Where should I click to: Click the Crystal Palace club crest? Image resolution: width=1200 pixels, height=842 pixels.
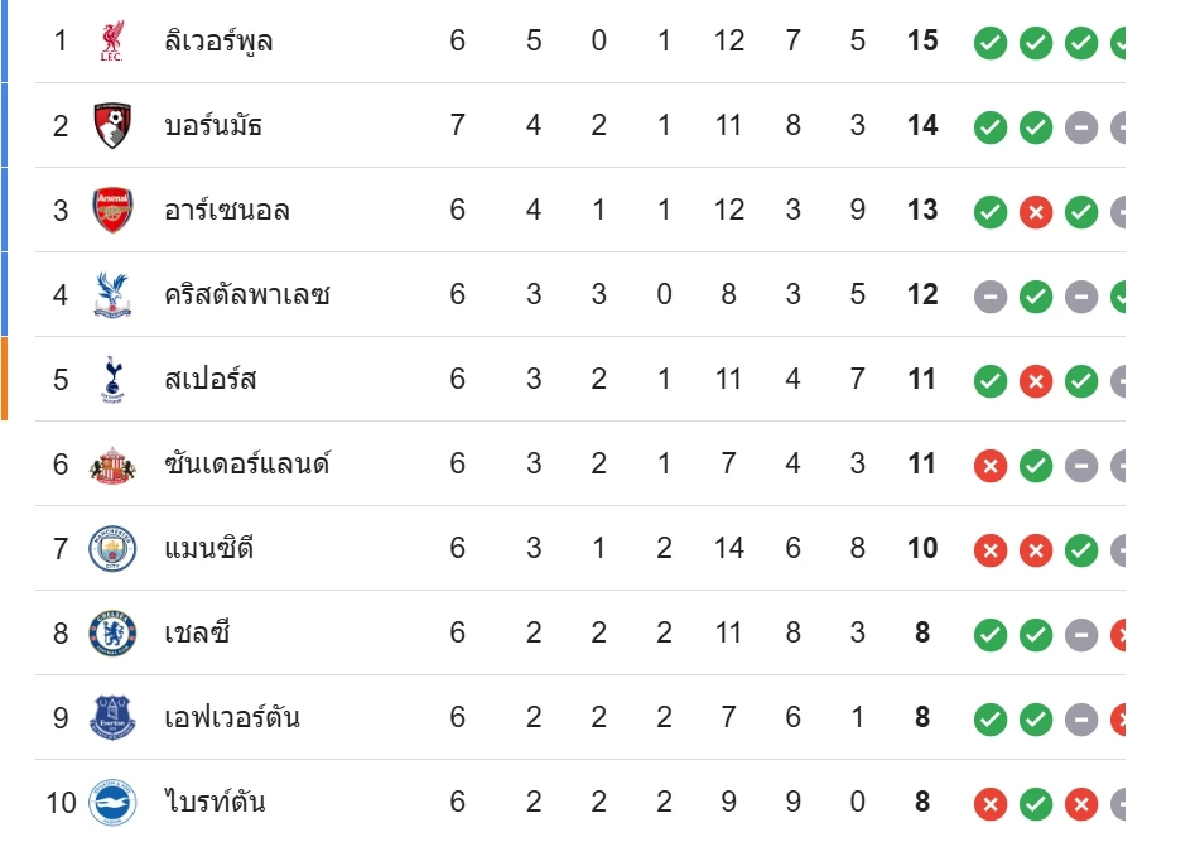[x=111, y=295]
